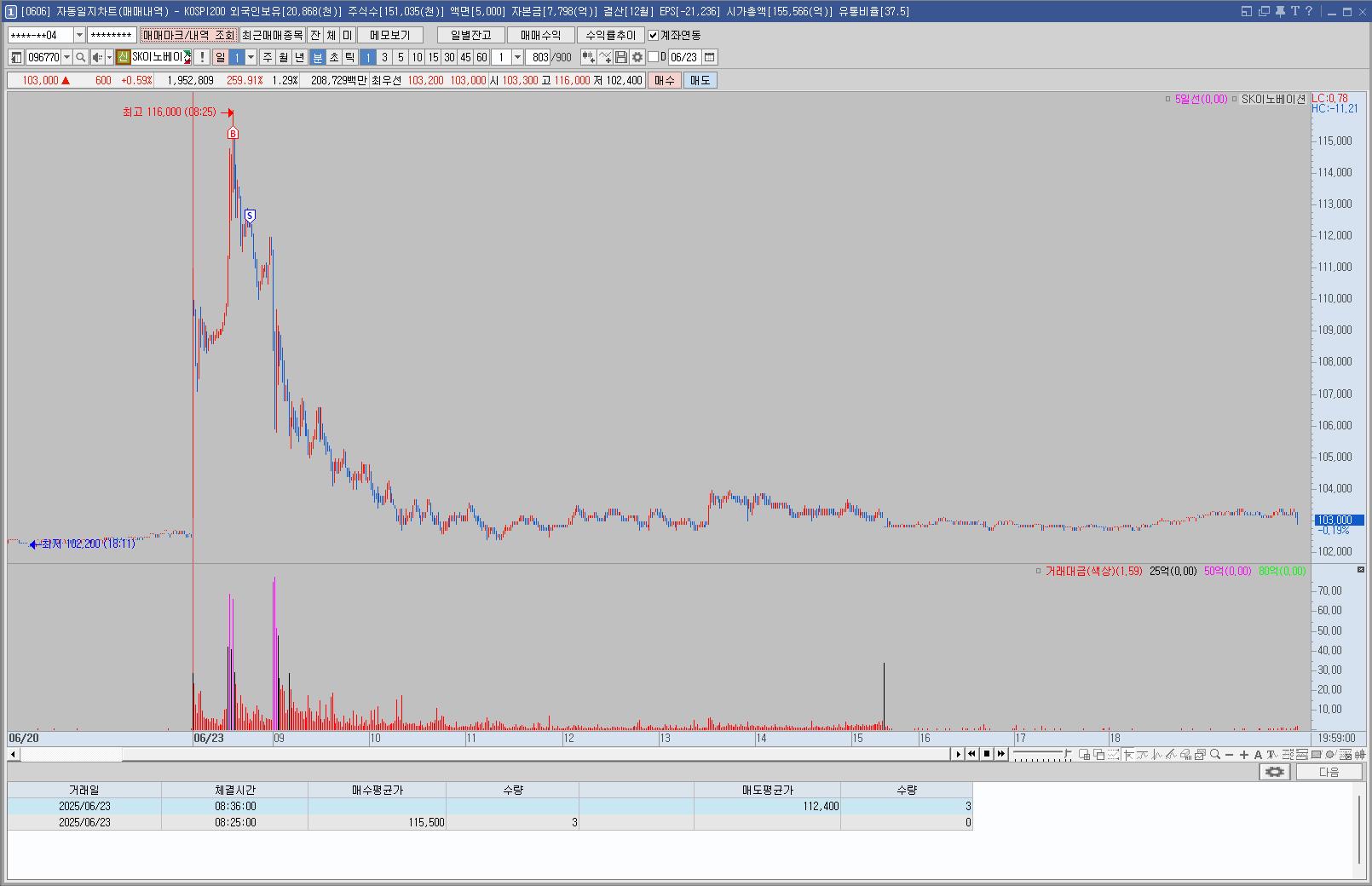Viewport: 1372px width, 886px height.
Task: Click the speaker sound icon
Action: pyautogui.click(x=96, y=57)
